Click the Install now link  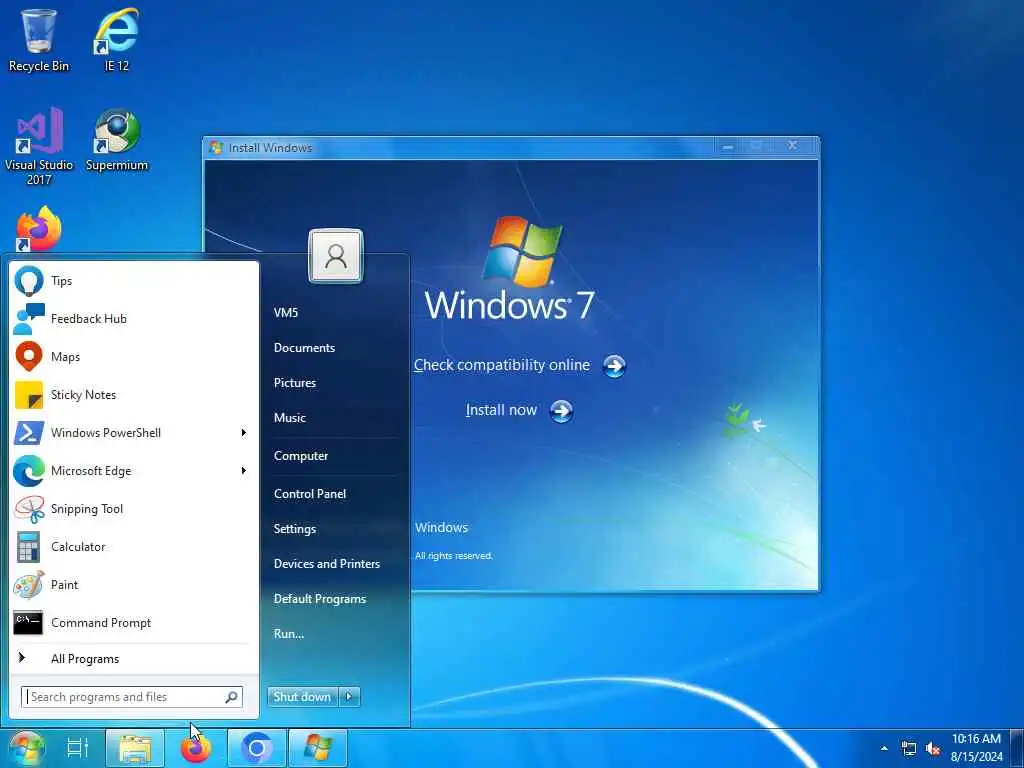coord(501,410)
